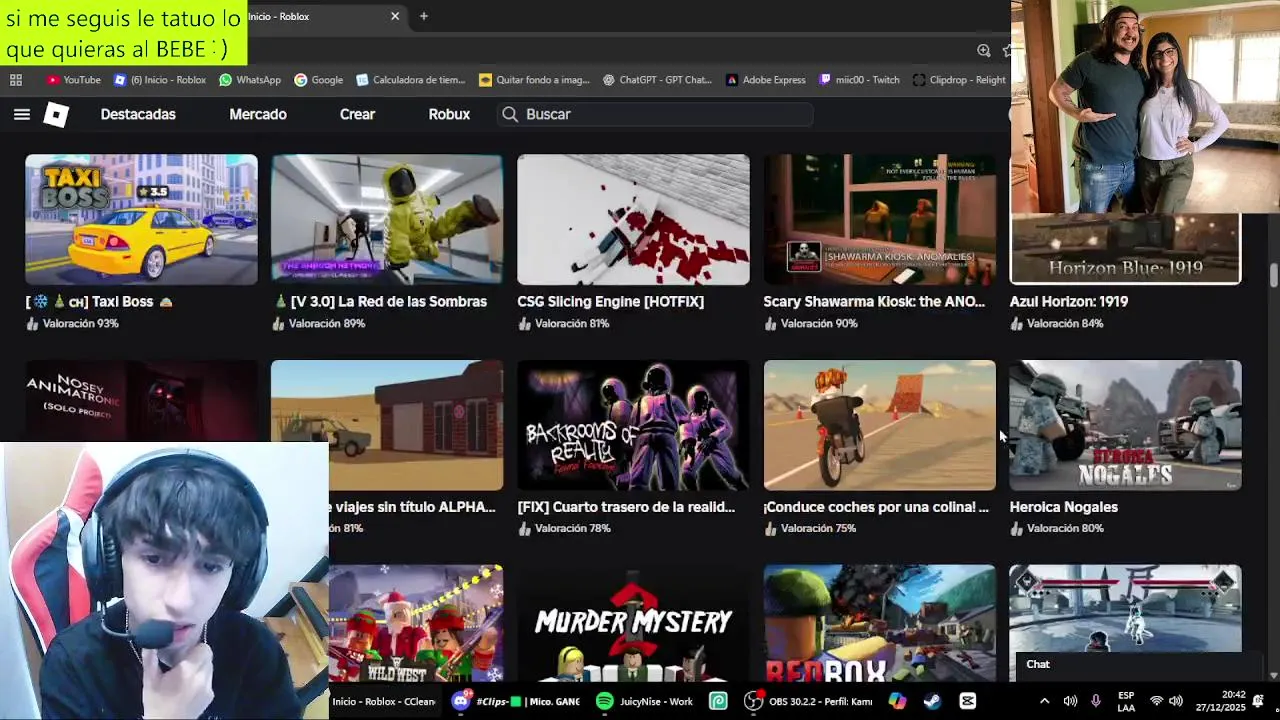This screenshot has width=1280, height=720.
Task: Click the microphone tray icon
Action: [x=1096, y=701]
